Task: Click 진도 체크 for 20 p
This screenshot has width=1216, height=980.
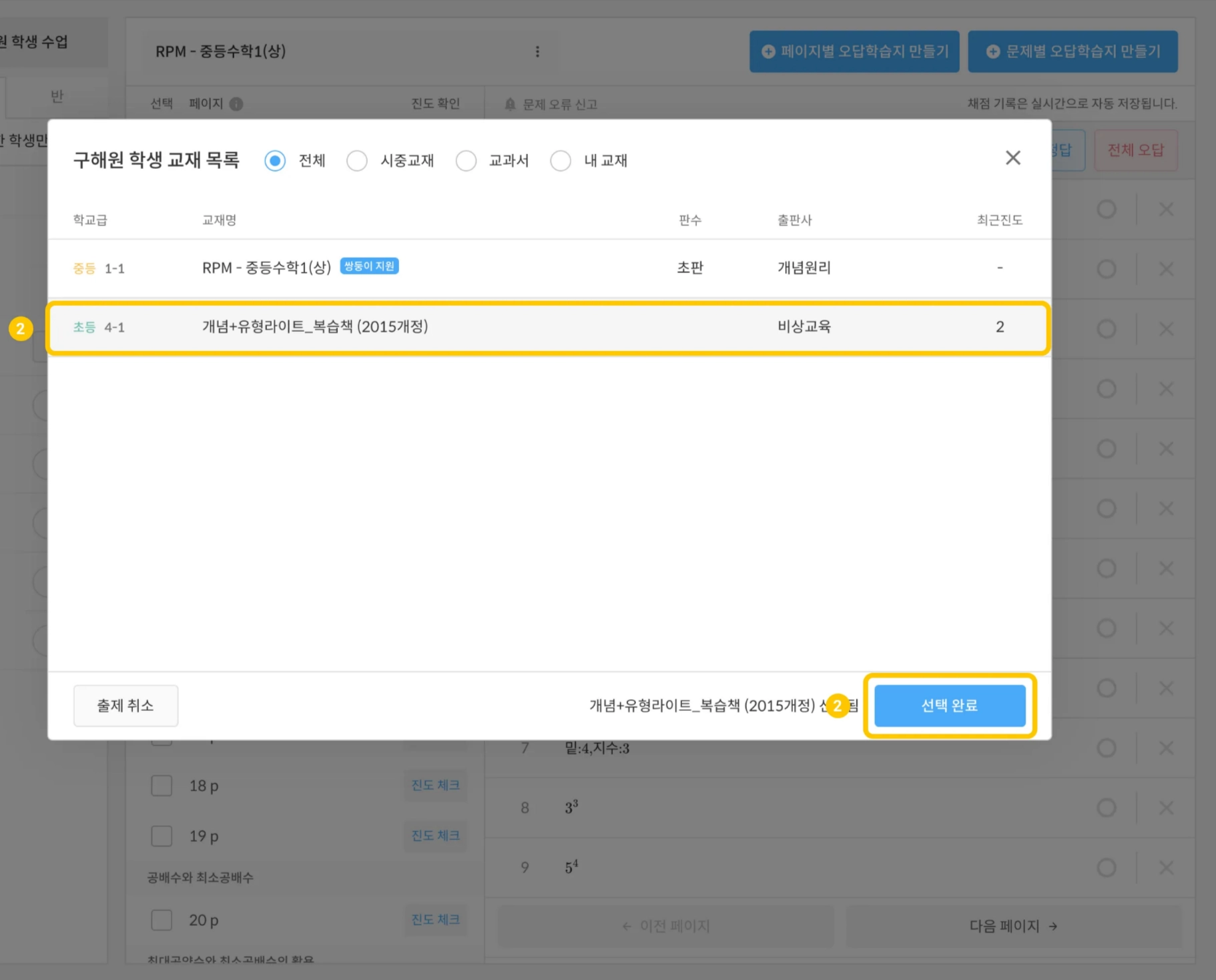Action: 435,920
